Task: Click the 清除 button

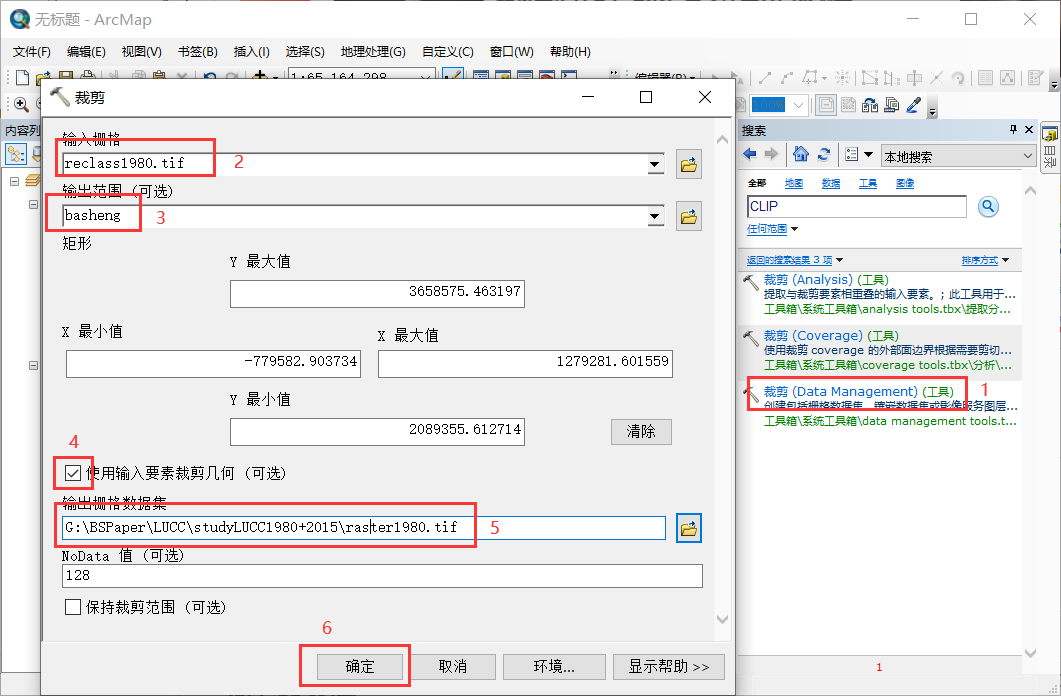Action: pyautogui.click(x=641, y=432)
